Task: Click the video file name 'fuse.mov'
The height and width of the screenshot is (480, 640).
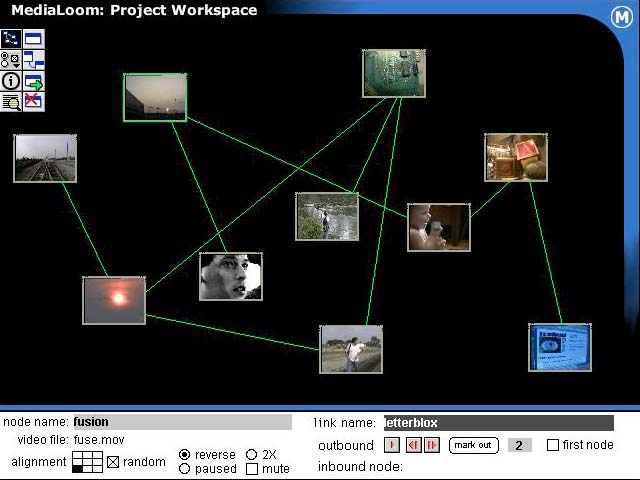Action: 99,440
